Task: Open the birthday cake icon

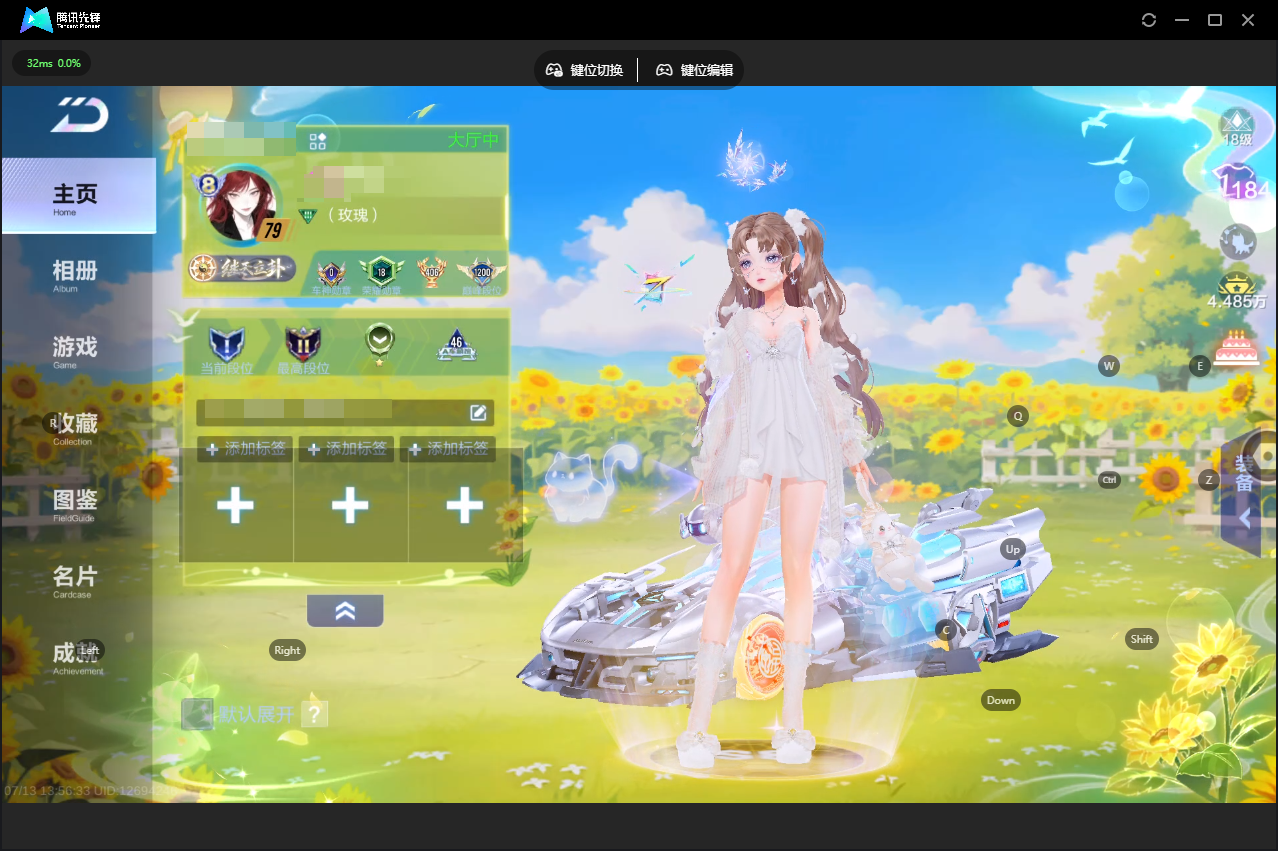Action: pos(1236,347)
